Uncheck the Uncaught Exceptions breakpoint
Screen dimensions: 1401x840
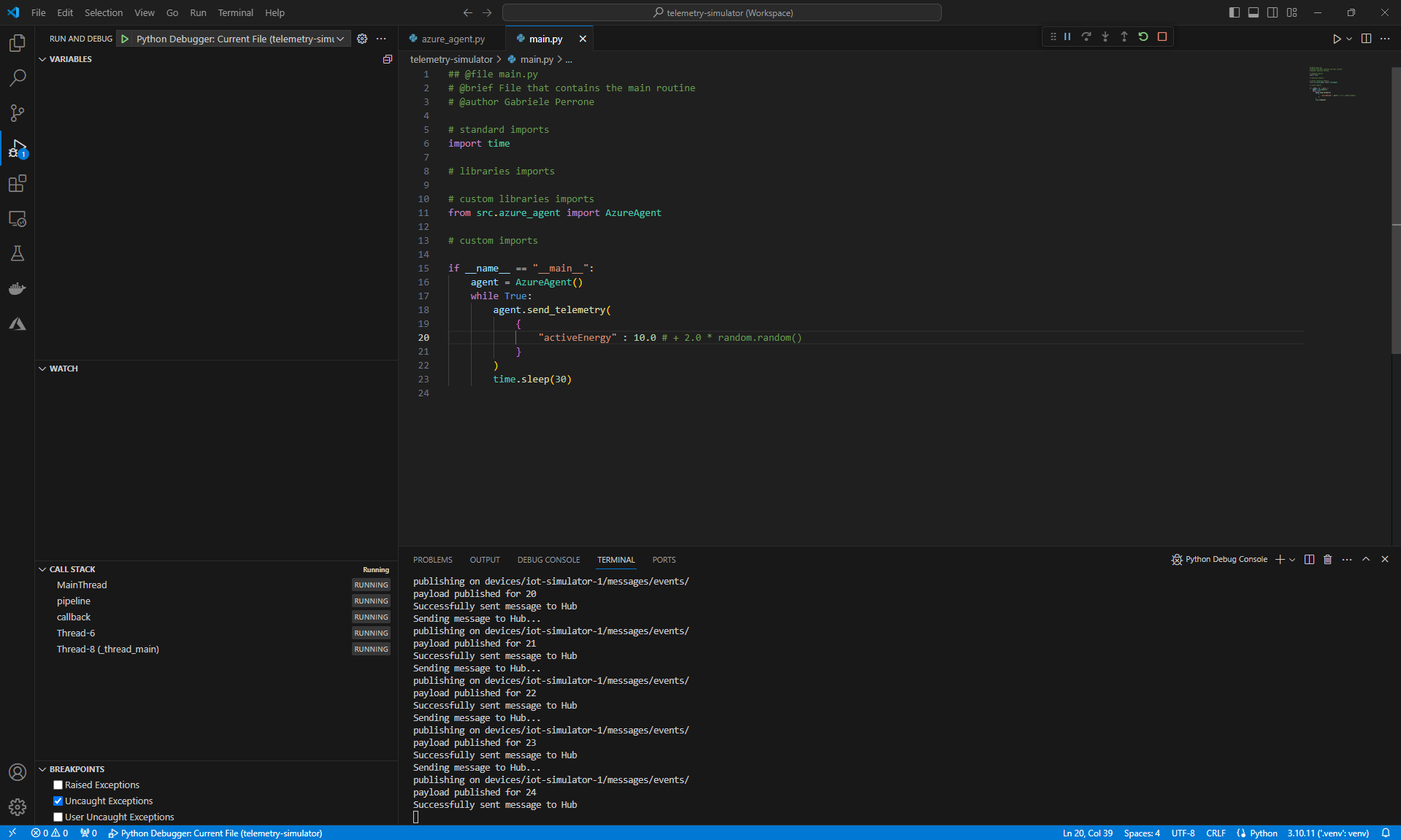(58, 801)
